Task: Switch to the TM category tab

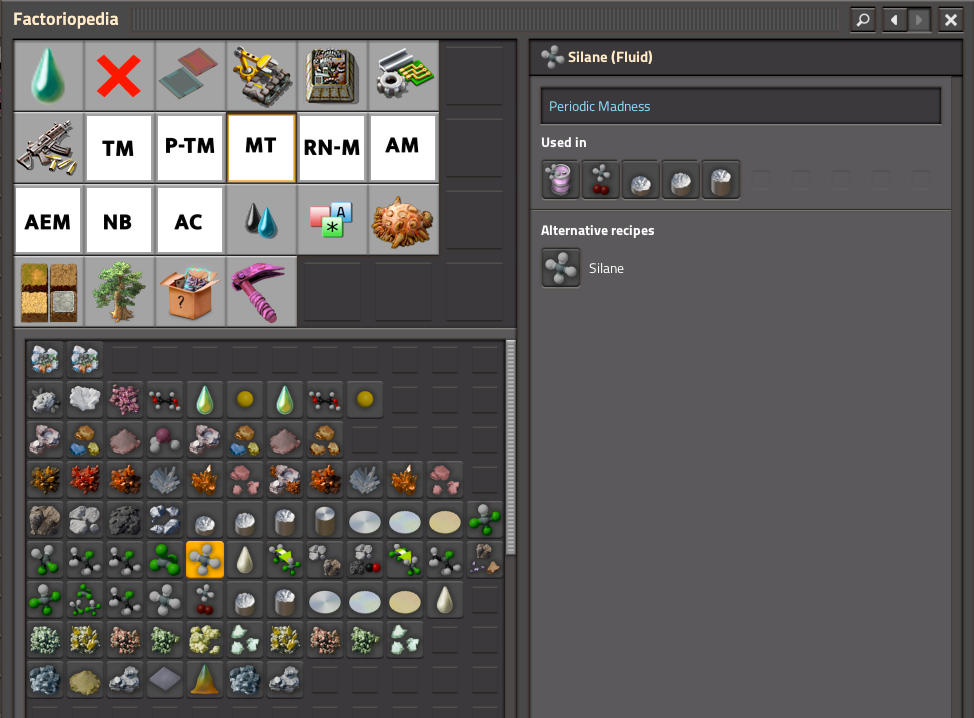Action: point(119,148)
